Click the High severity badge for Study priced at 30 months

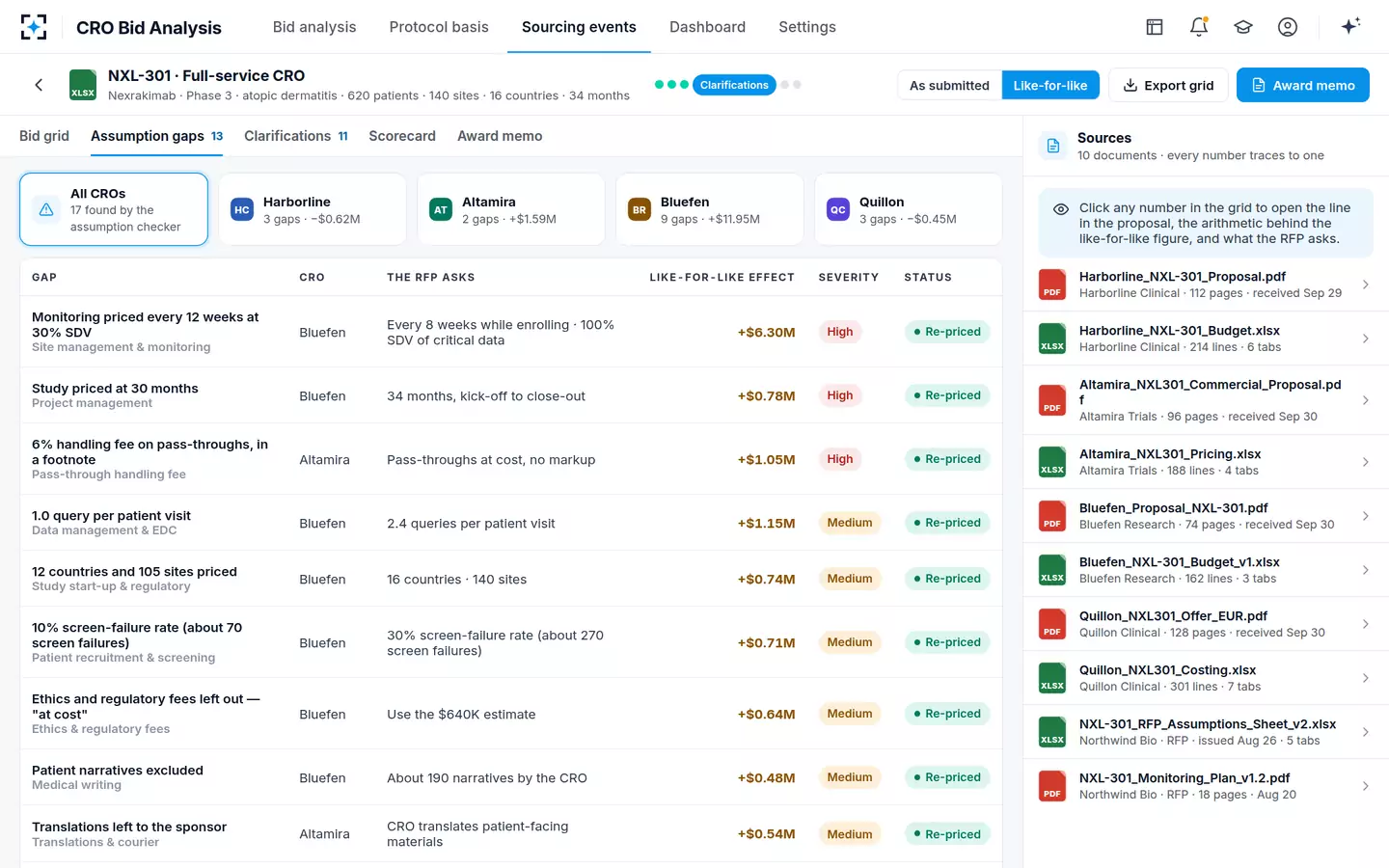[840, 395]
